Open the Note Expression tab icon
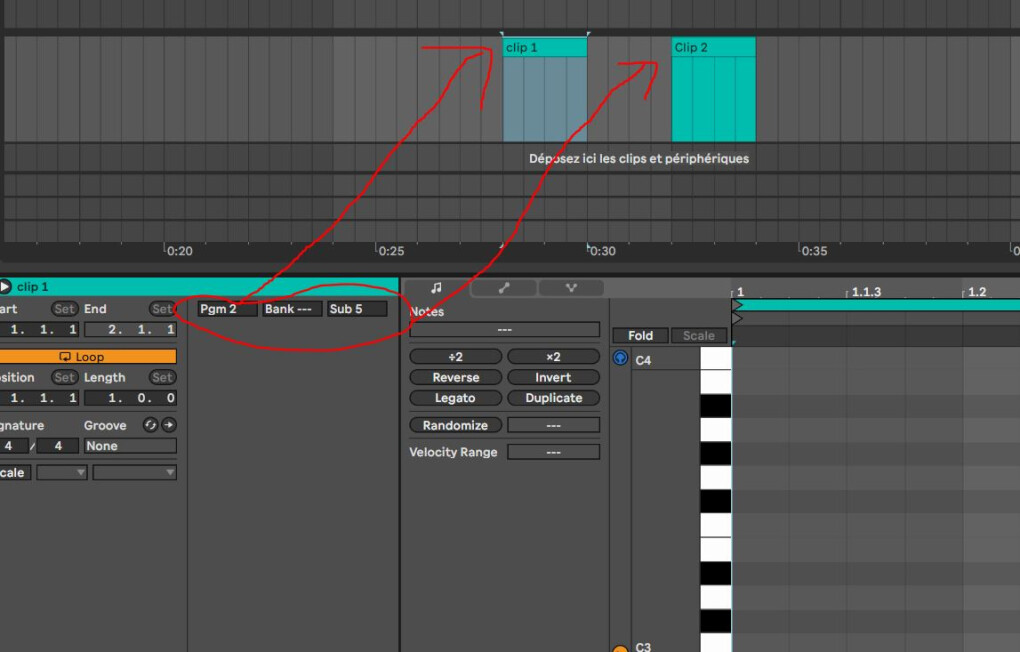 [x=570, y=288]
